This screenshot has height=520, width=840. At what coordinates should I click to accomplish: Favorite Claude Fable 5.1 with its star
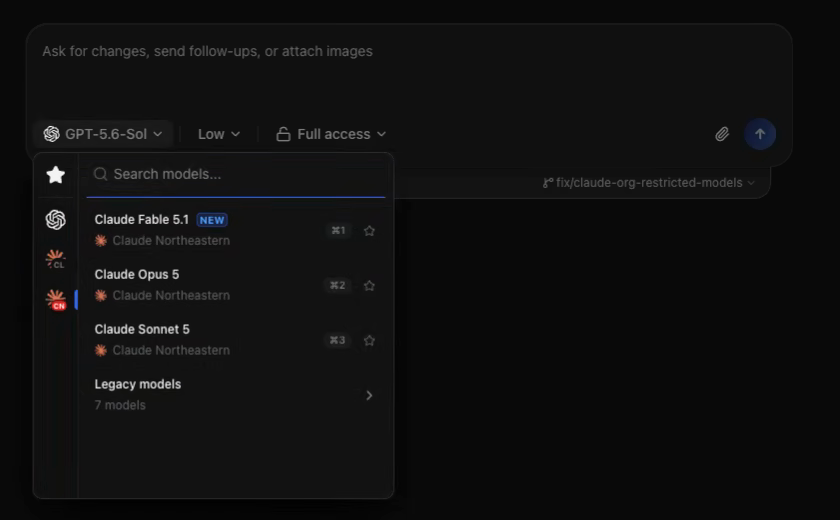pyautogui.click(x=369, y=231)
